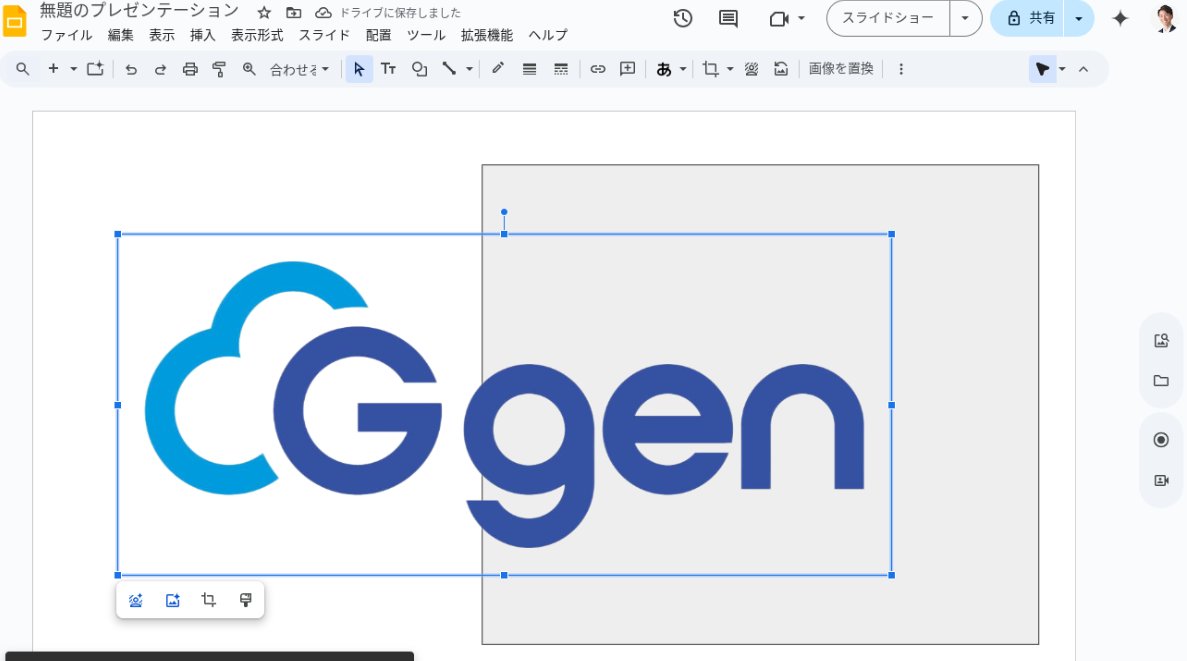Open the 表示形式 menu
Viewport: 1187px width, 661px height.
(257, 36)
